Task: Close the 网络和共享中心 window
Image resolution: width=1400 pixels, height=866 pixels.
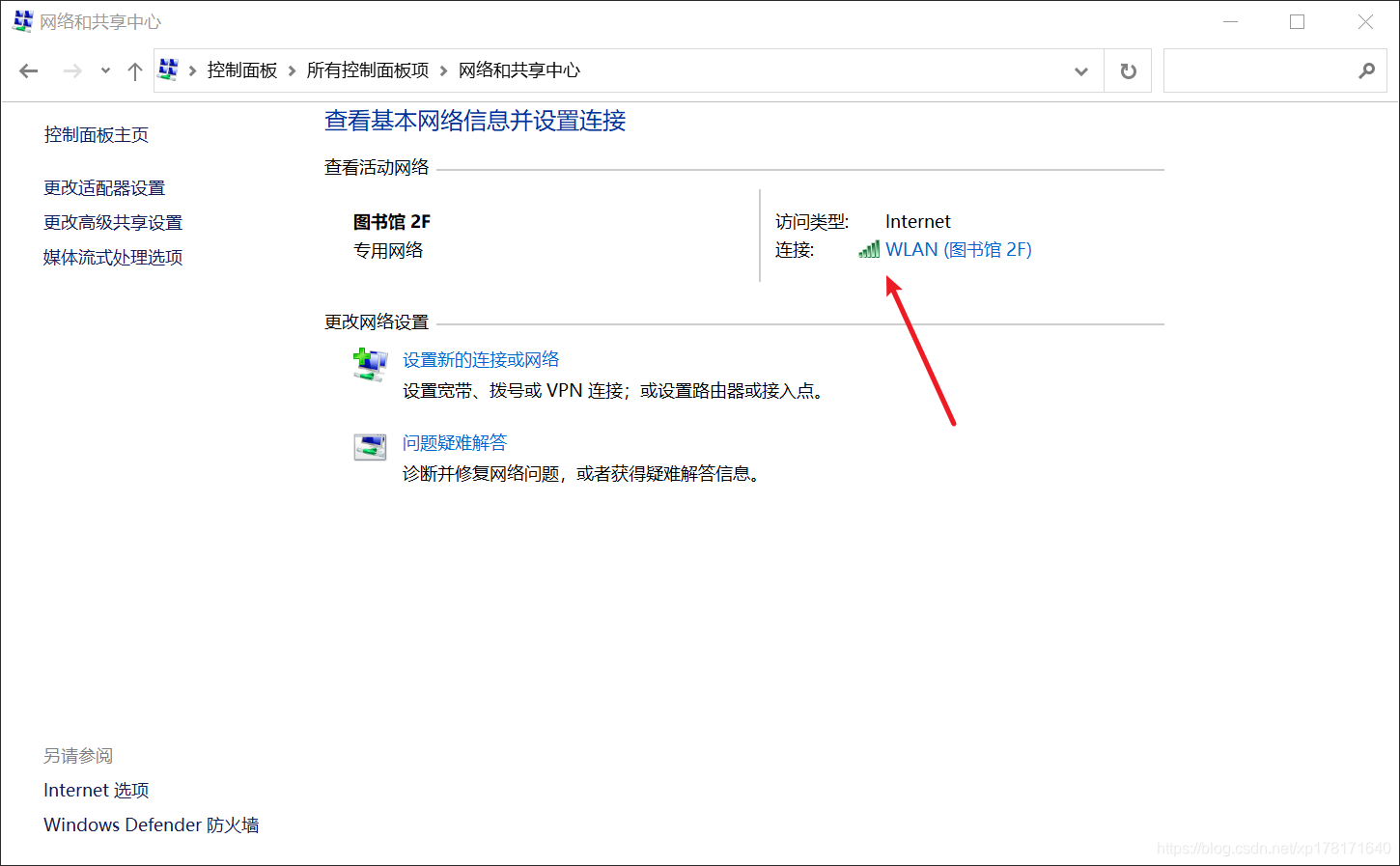Action: pyautogui.click(x=1365, y=21)
